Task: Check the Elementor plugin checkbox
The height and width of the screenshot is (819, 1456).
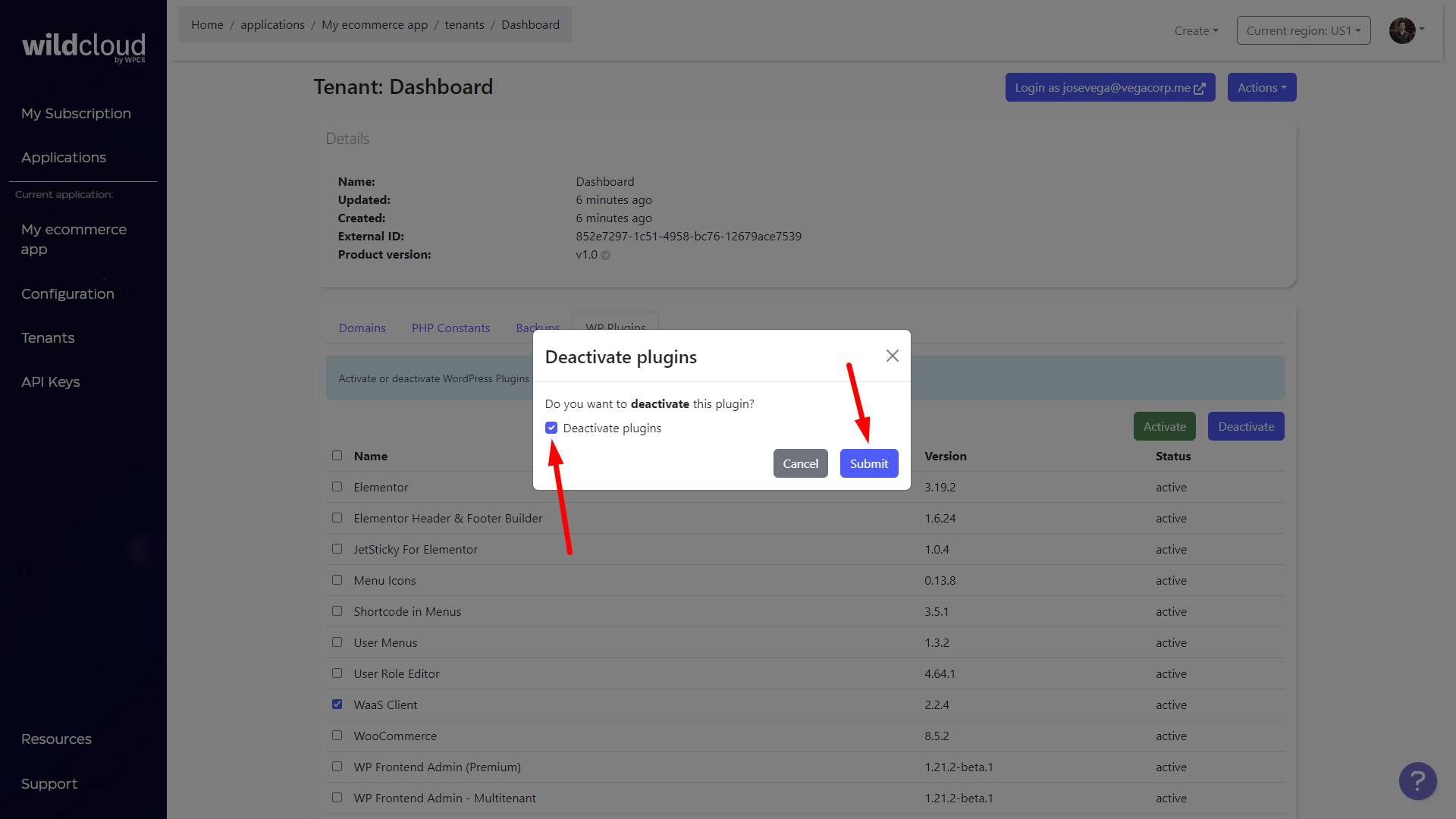Action: click(x=337, y=487)
